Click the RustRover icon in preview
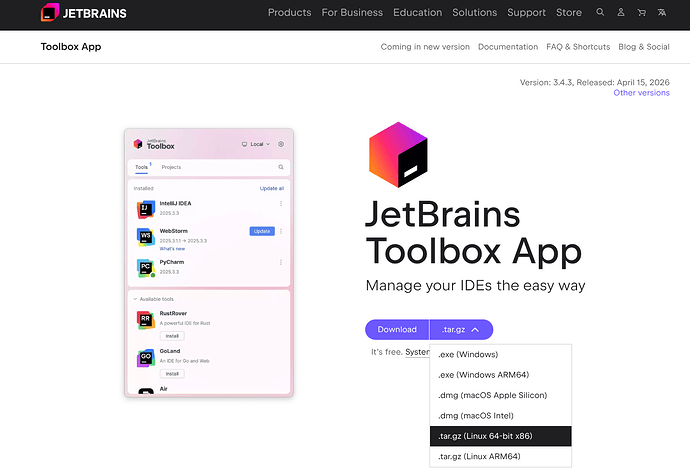The image size is (690, 474). pyautogui.click(x=146, y=320)
